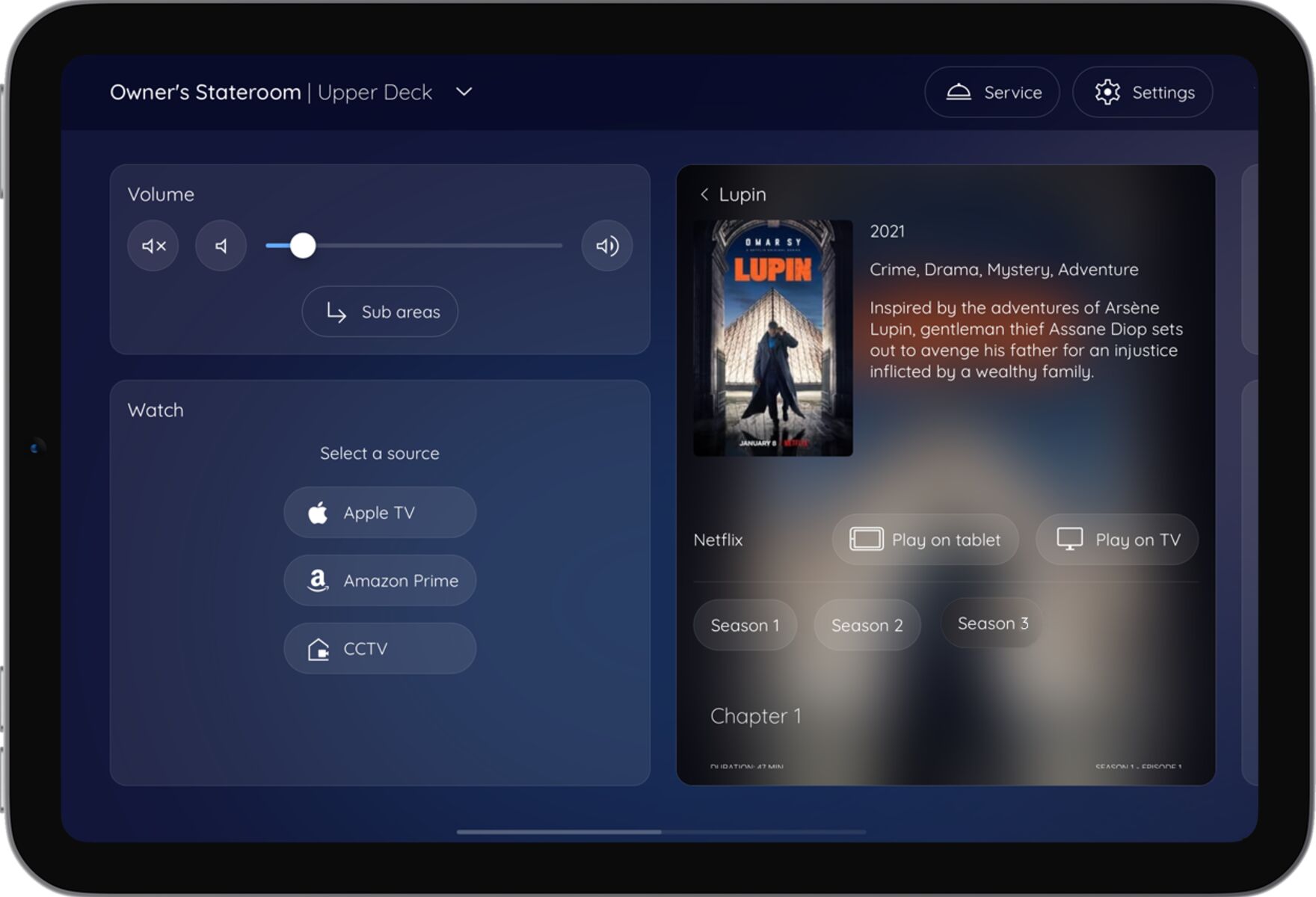Switch to the Season 2 tab
Screen dimensions: 1316x897
pos(867,625)
